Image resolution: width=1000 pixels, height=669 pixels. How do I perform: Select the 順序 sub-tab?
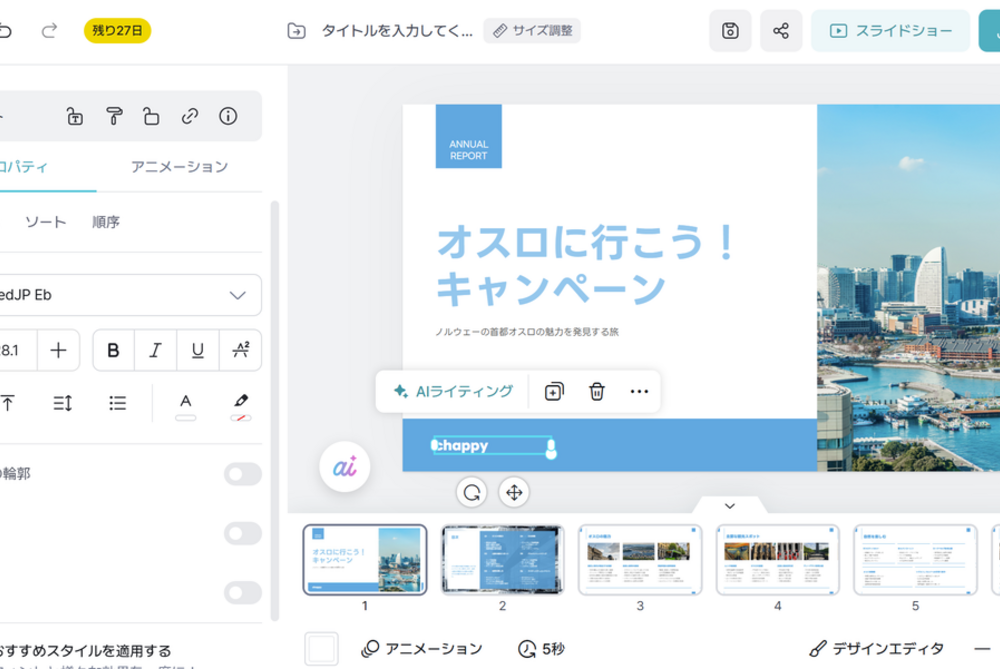[x=106, y=222]
